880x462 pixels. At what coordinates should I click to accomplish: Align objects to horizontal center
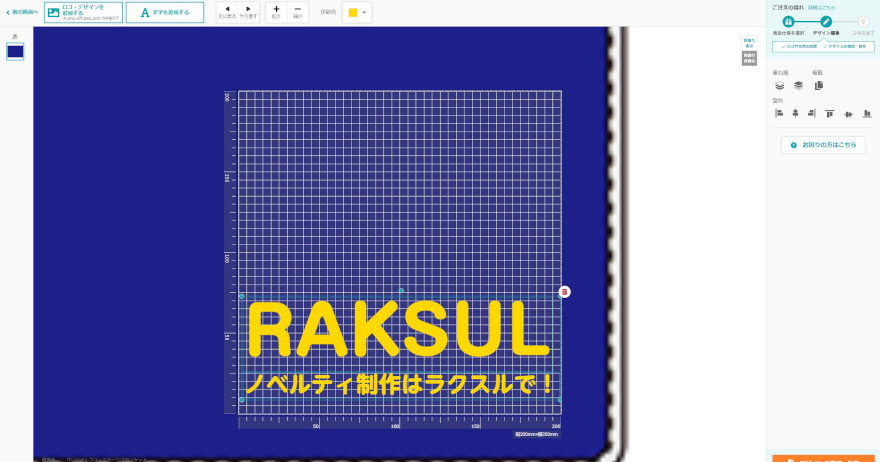point(795,113)
